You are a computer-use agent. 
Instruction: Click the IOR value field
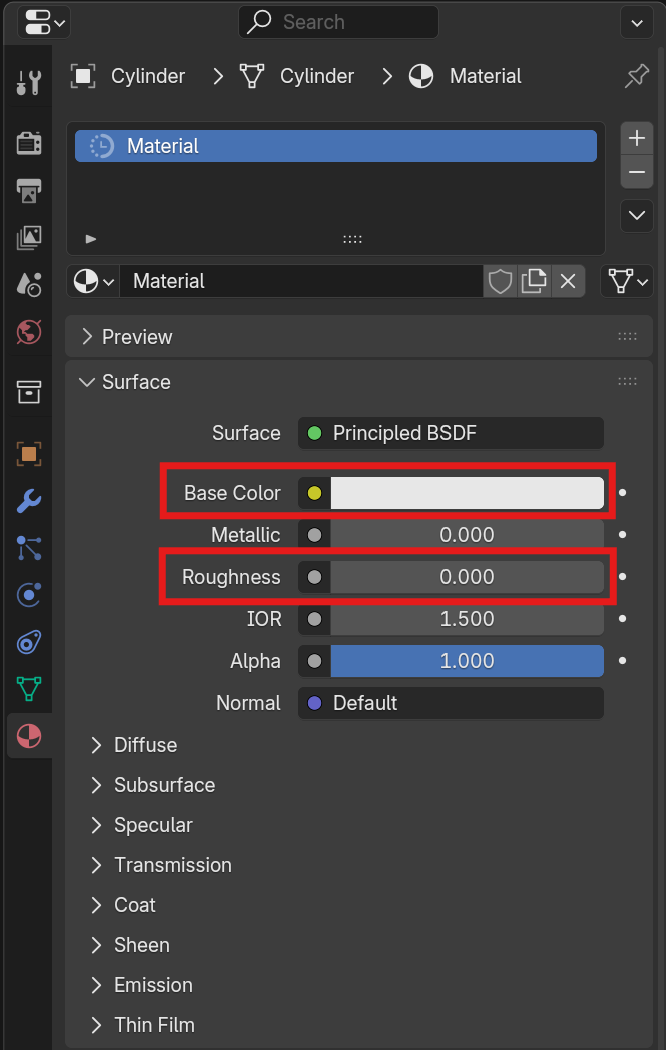point(467,619)
